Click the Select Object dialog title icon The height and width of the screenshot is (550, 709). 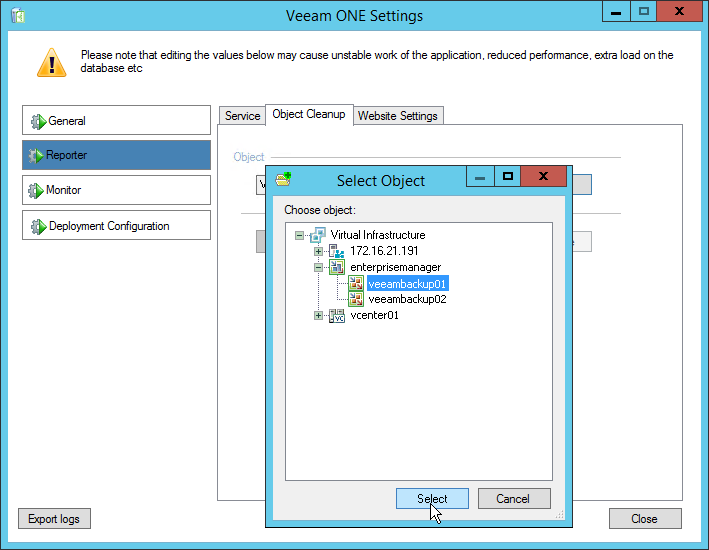click(x=284, y=179)
